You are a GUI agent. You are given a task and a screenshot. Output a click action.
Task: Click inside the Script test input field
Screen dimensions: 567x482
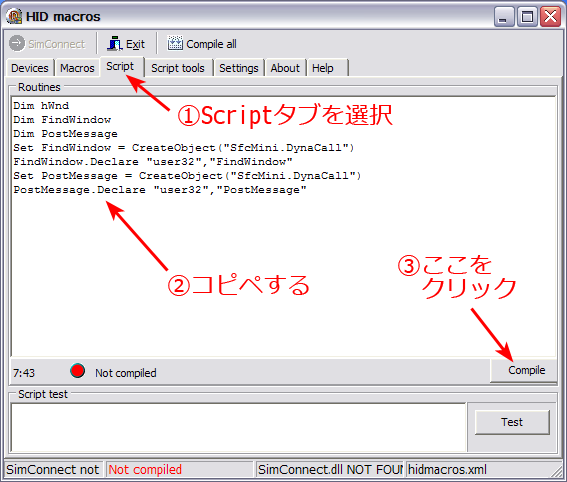coord(238,428)
